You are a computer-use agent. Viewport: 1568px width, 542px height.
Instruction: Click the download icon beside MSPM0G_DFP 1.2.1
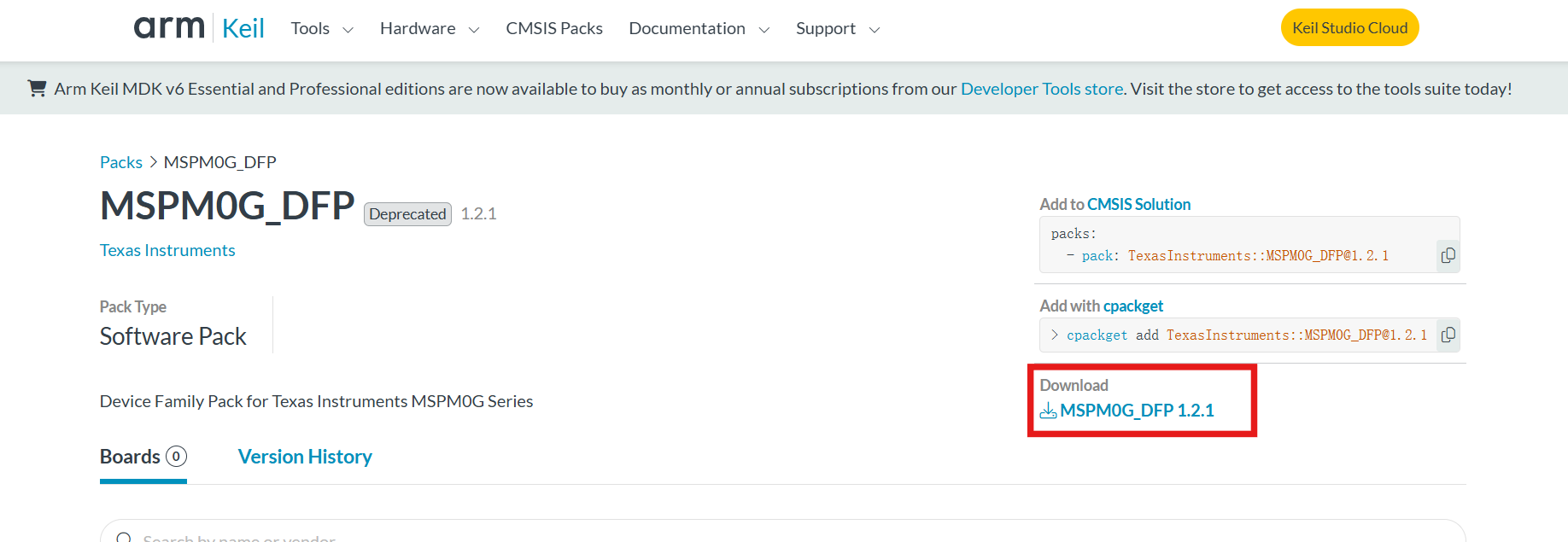click(1048, 411)
